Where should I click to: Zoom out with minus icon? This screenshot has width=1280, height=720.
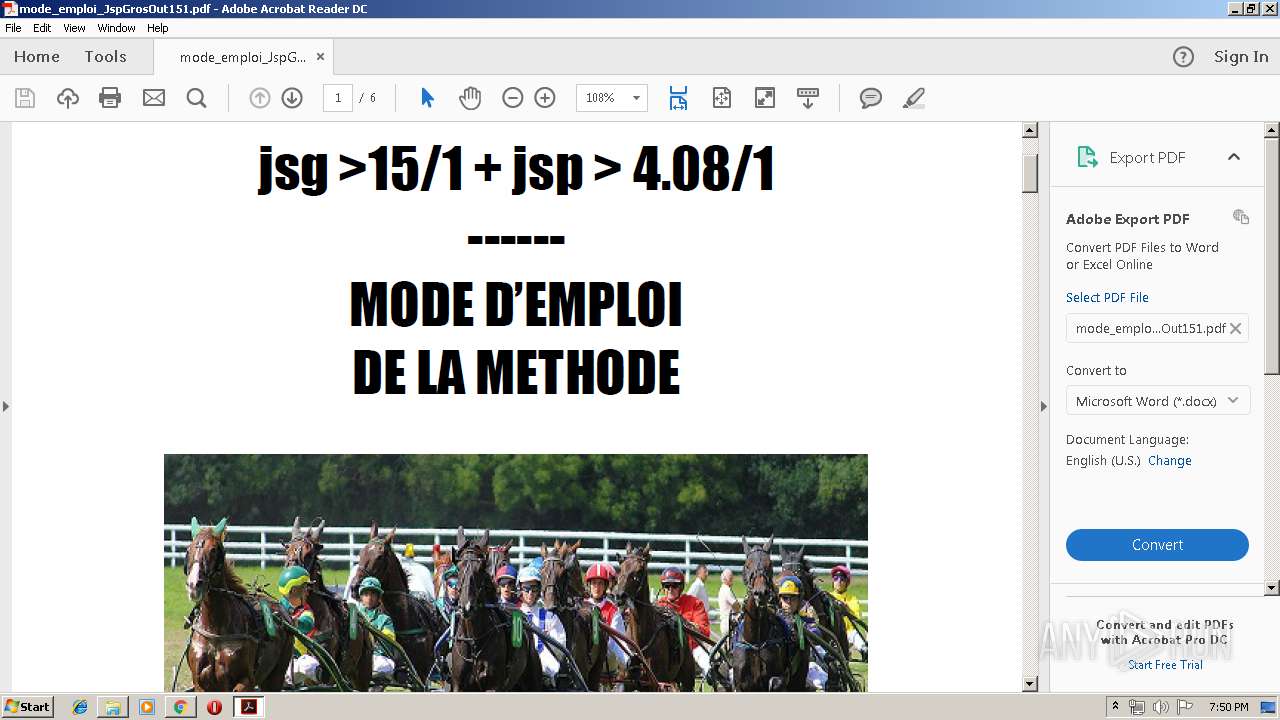pyautogui.click(x=512, y=98)
